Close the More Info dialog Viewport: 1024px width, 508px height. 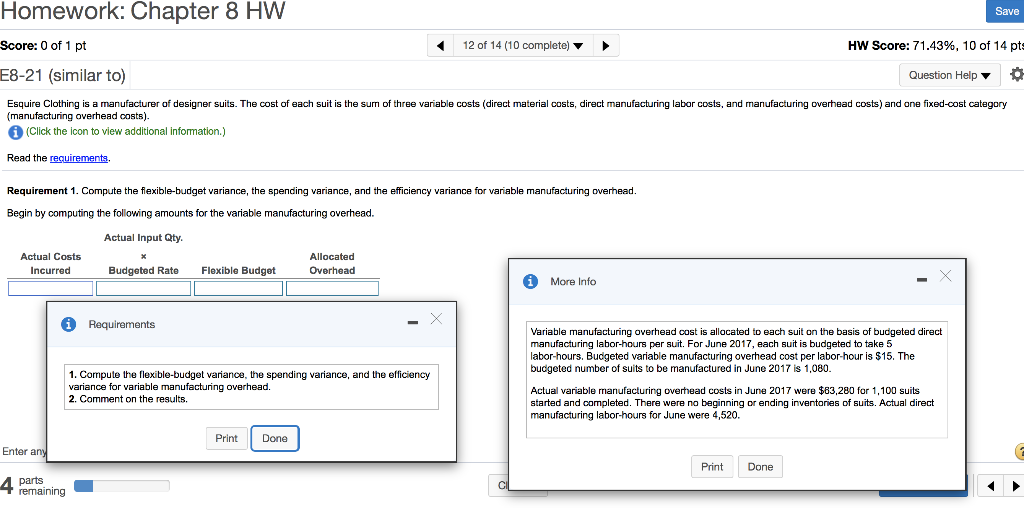click(x=945, y=276)
